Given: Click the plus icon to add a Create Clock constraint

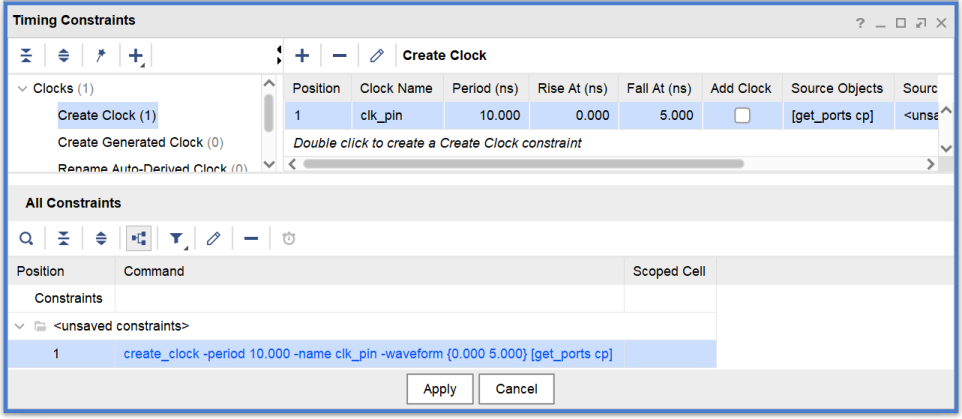Looking at the screenshot, I should coord(302,56).
